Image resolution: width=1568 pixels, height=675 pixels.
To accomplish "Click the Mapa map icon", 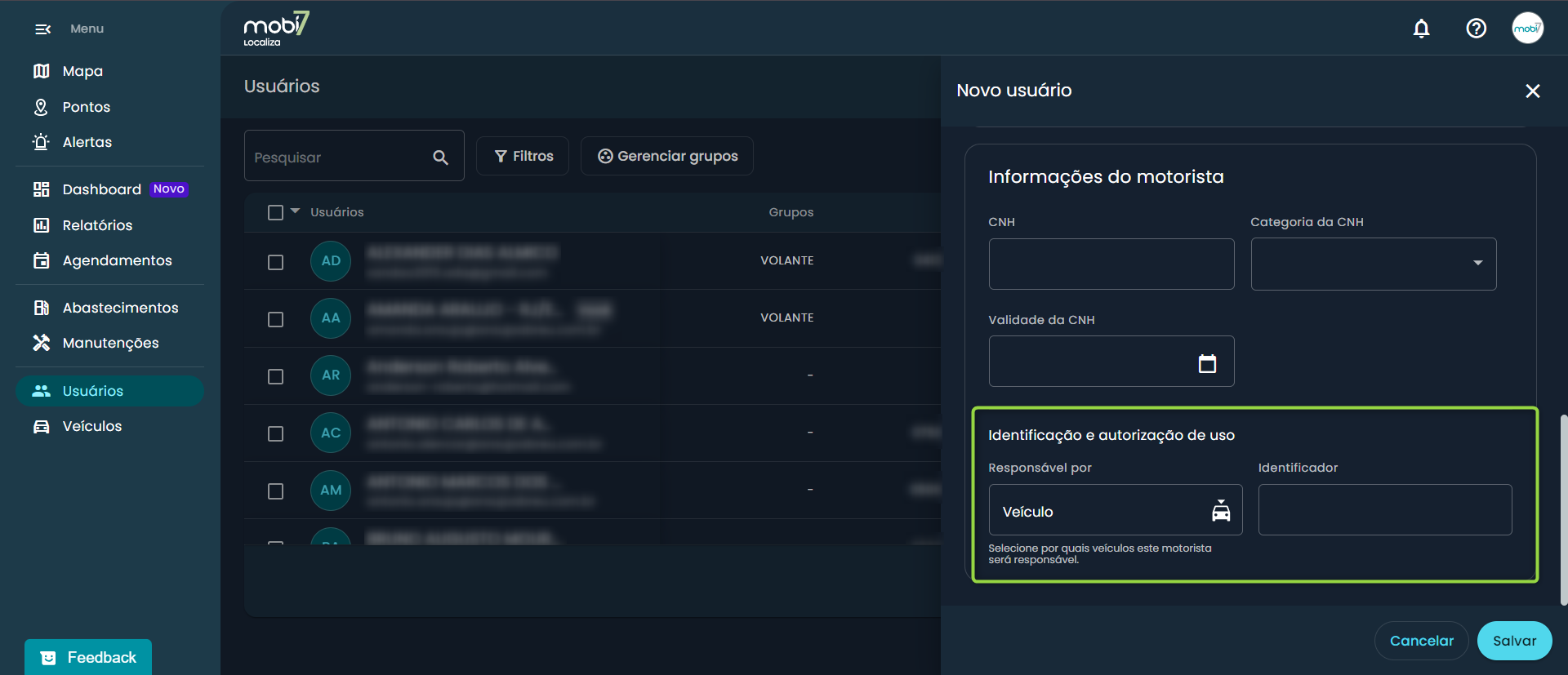I will pos(41,71).
